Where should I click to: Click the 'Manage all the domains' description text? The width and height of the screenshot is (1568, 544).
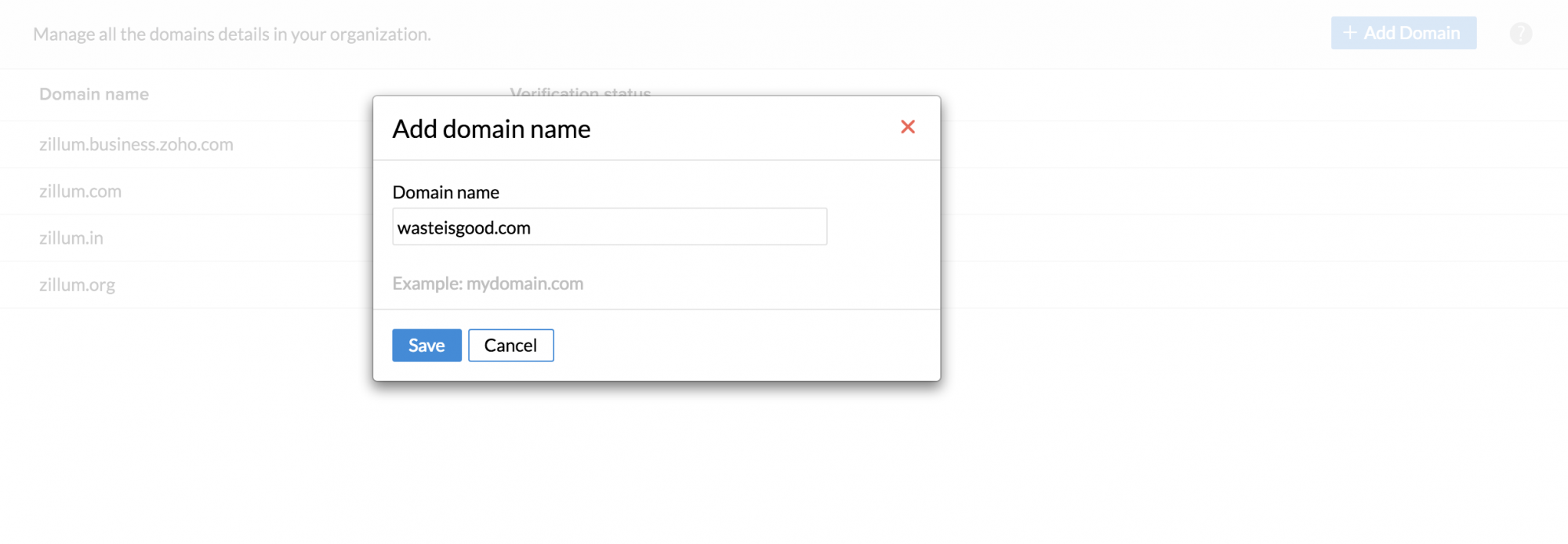(x=232, y=34)
